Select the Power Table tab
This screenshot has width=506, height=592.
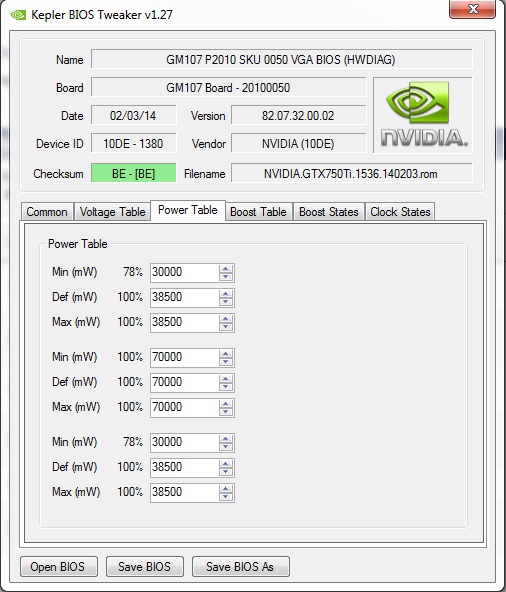[x=188, y=210]
